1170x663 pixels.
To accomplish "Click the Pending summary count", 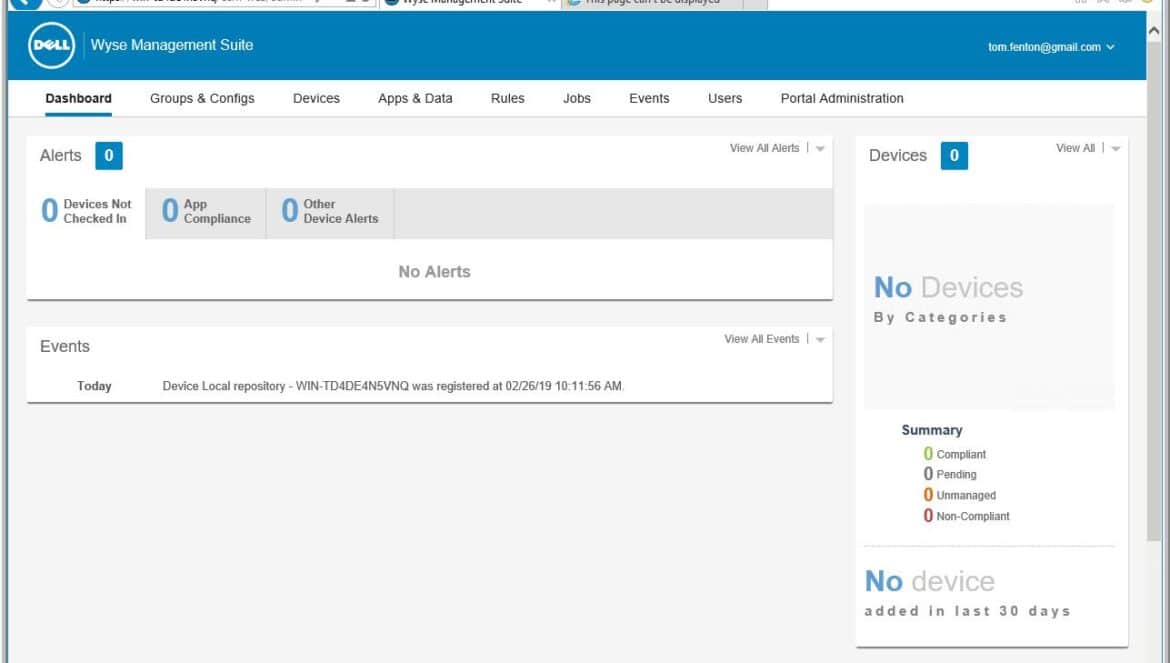I will [x=928, y=474].
